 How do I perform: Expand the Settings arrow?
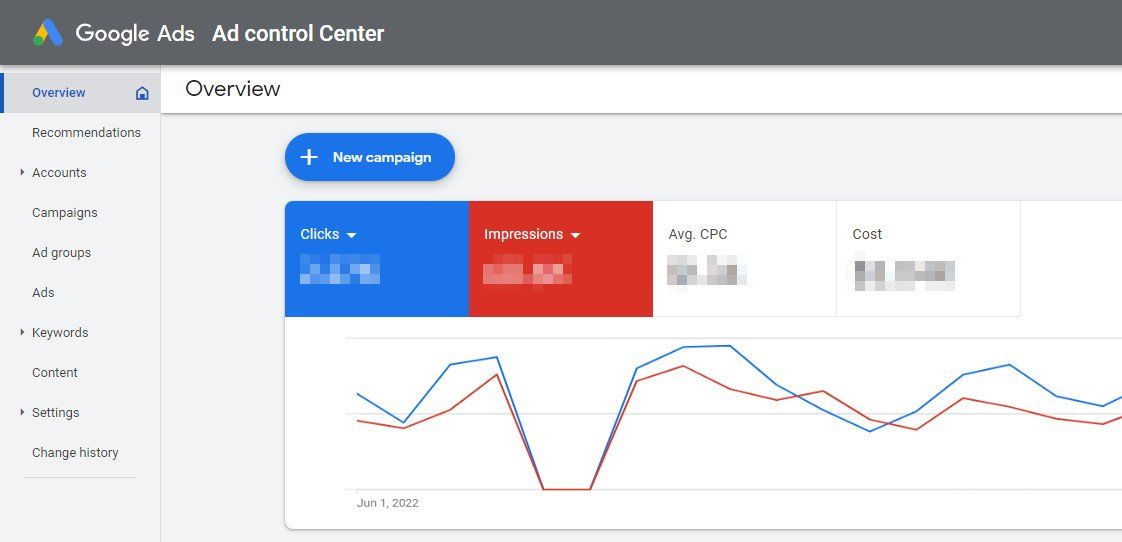[22, 412]
